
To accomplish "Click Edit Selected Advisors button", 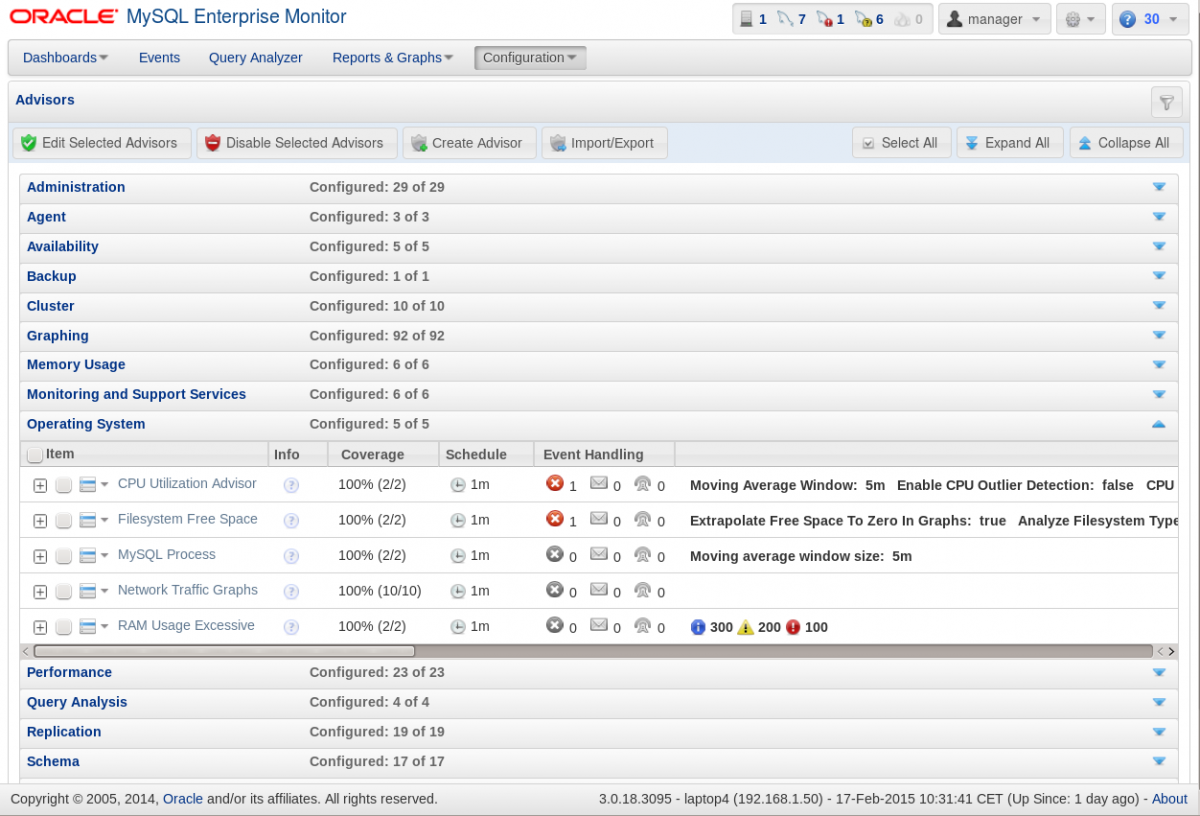I will [101, 143].
